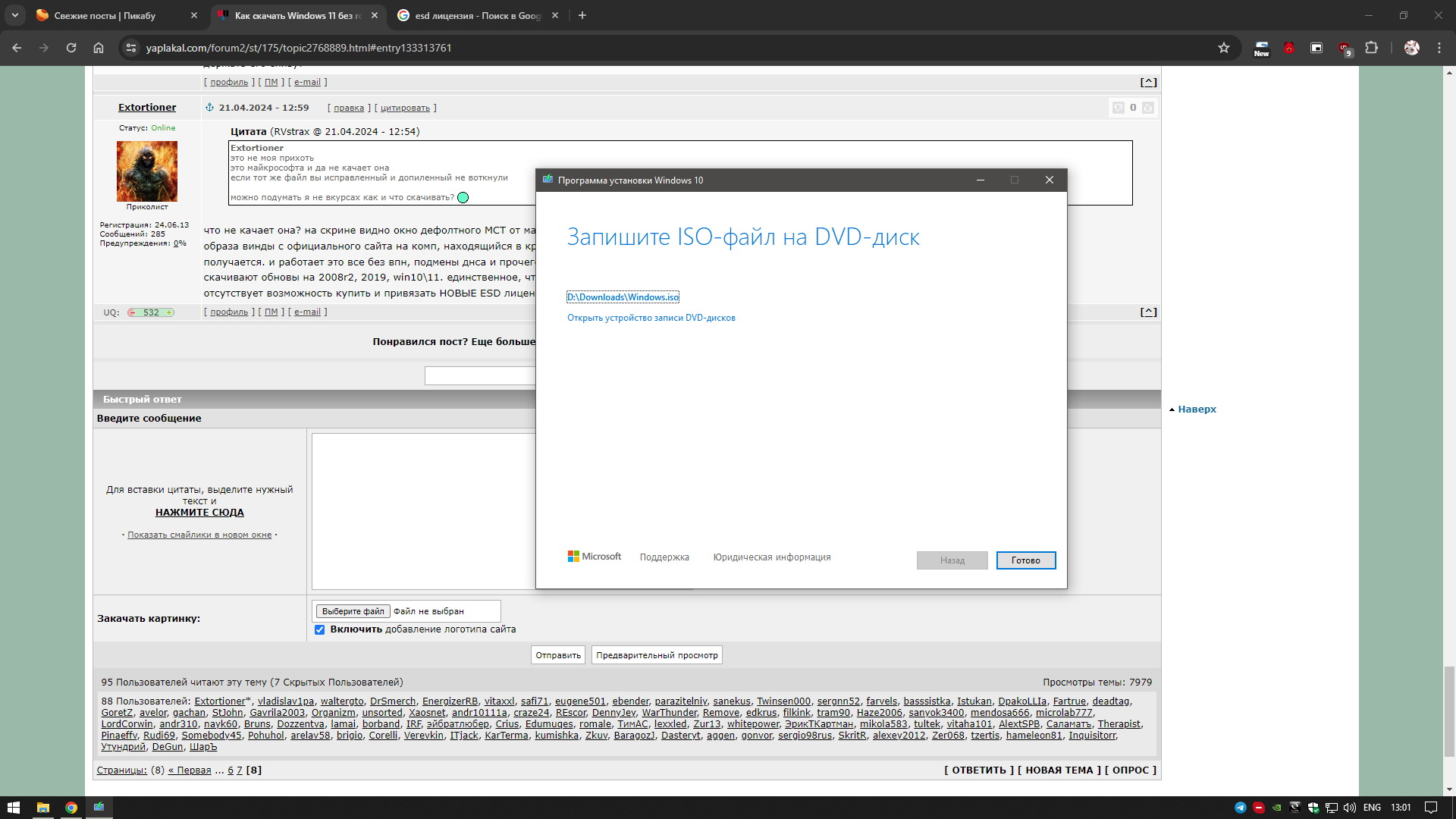Viewport: 1456px width, 819px height.
Task: Open the D:\Downloads\Windows.iso link
Action: point(623,297)
